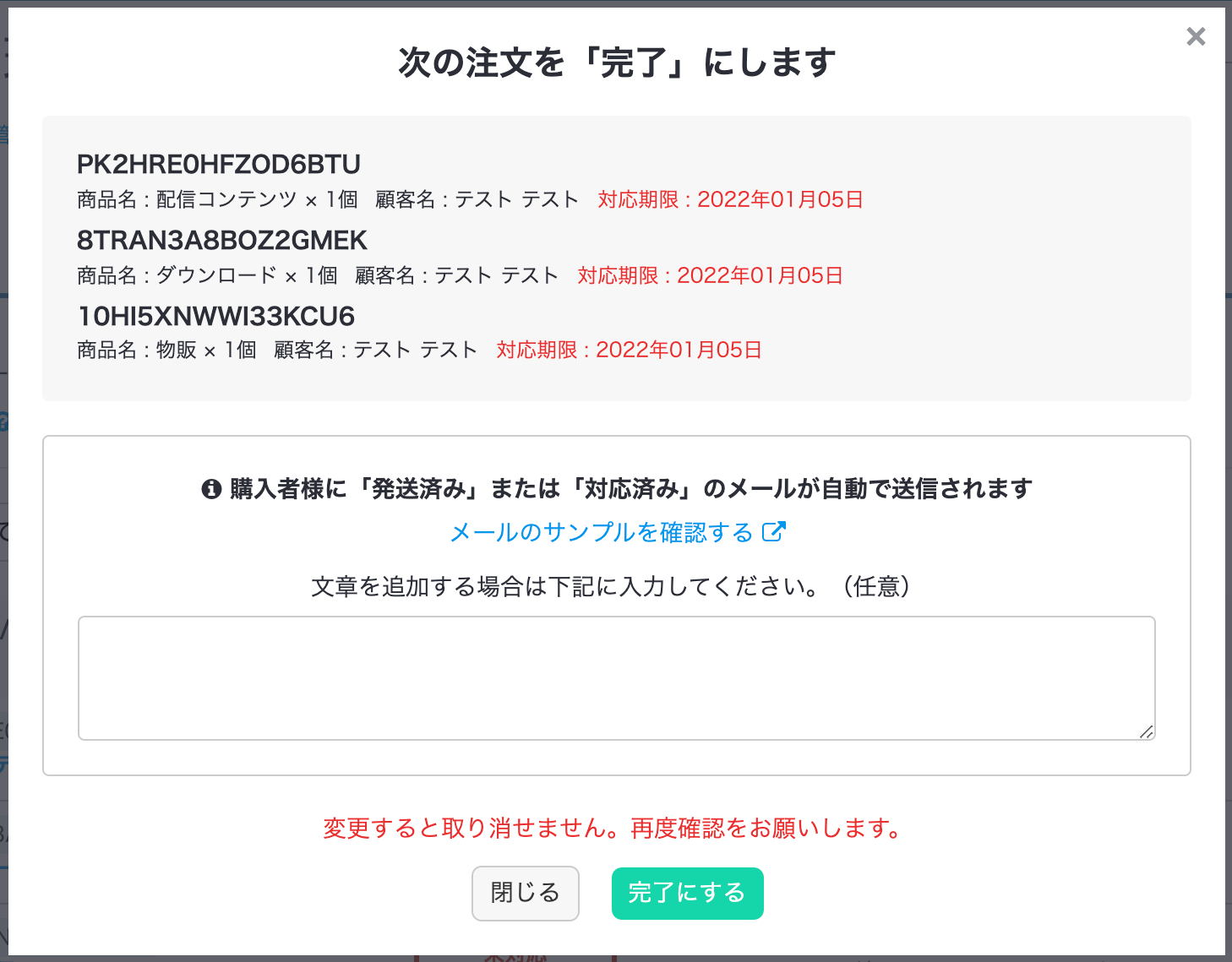The image size is (1232, 962).
Task: Click the red deadline of the first order
Action: 730,199
